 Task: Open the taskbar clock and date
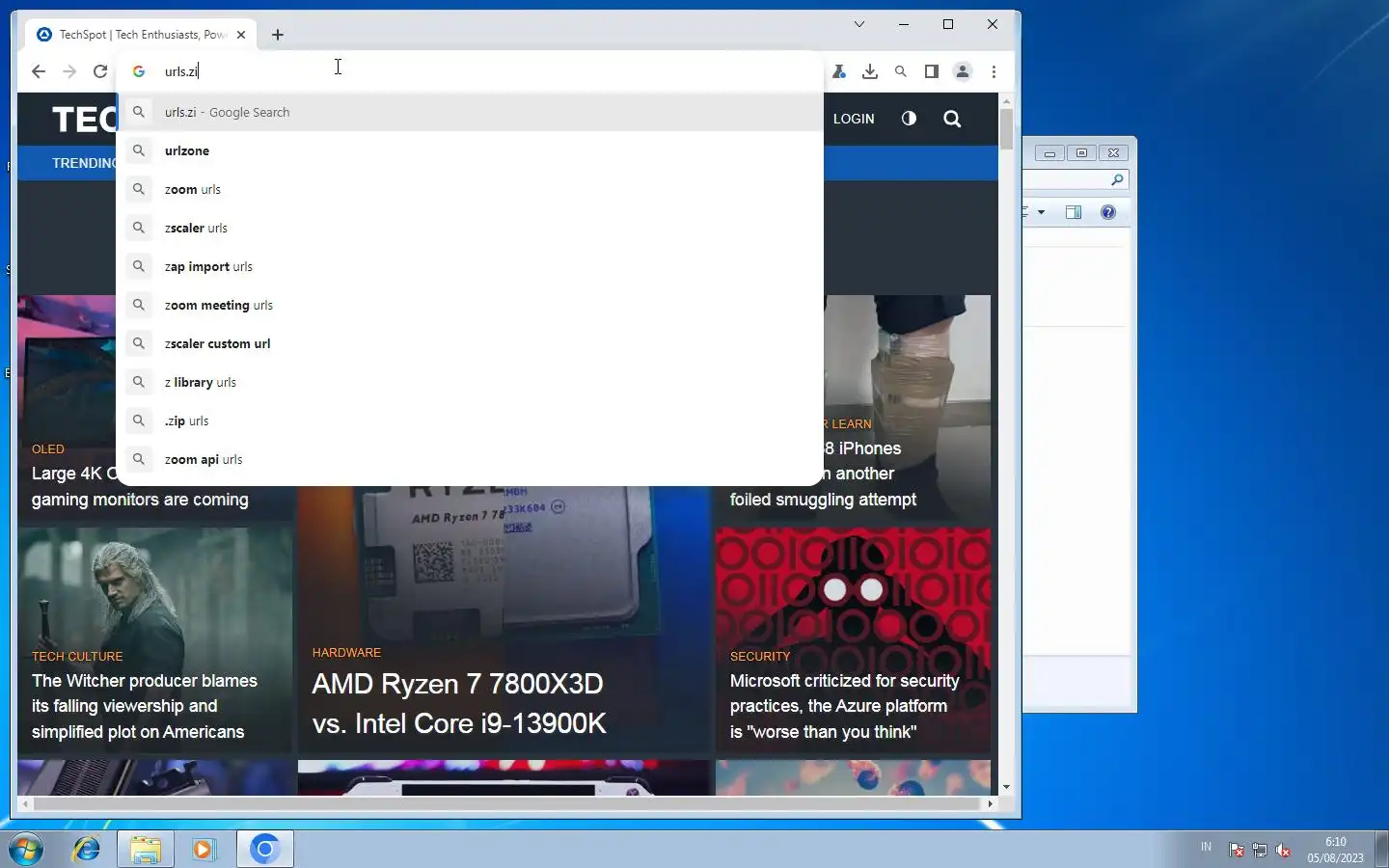point(1336,850)
